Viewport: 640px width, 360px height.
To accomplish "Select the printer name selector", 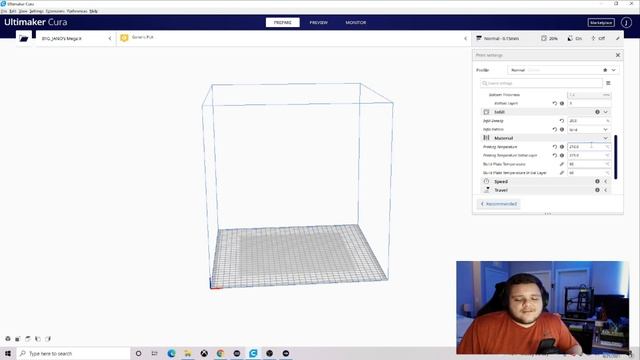I will (x=75, y=38).
